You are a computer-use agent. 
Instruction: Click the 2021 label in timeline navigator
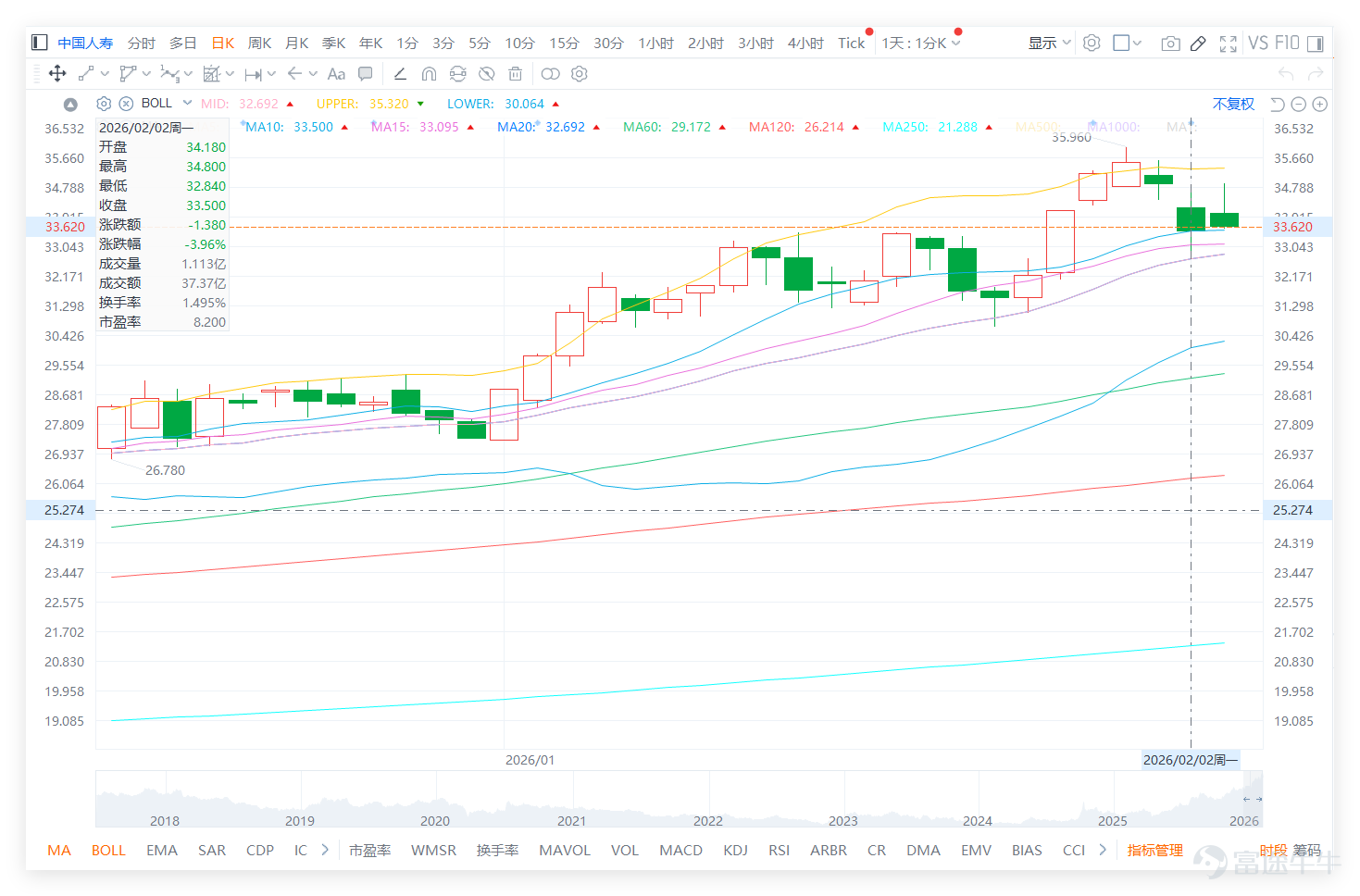click(571, 821)
